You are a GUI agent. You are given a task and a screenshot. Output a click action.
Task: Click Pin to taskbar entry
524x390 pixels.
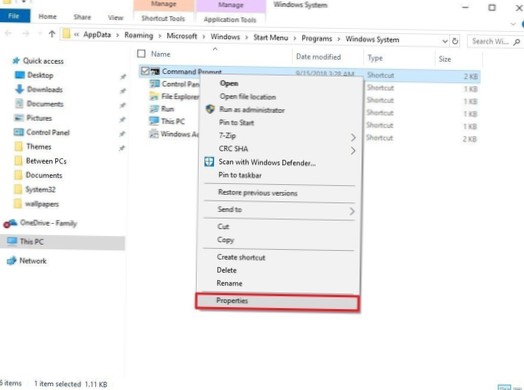click(240, 175)
